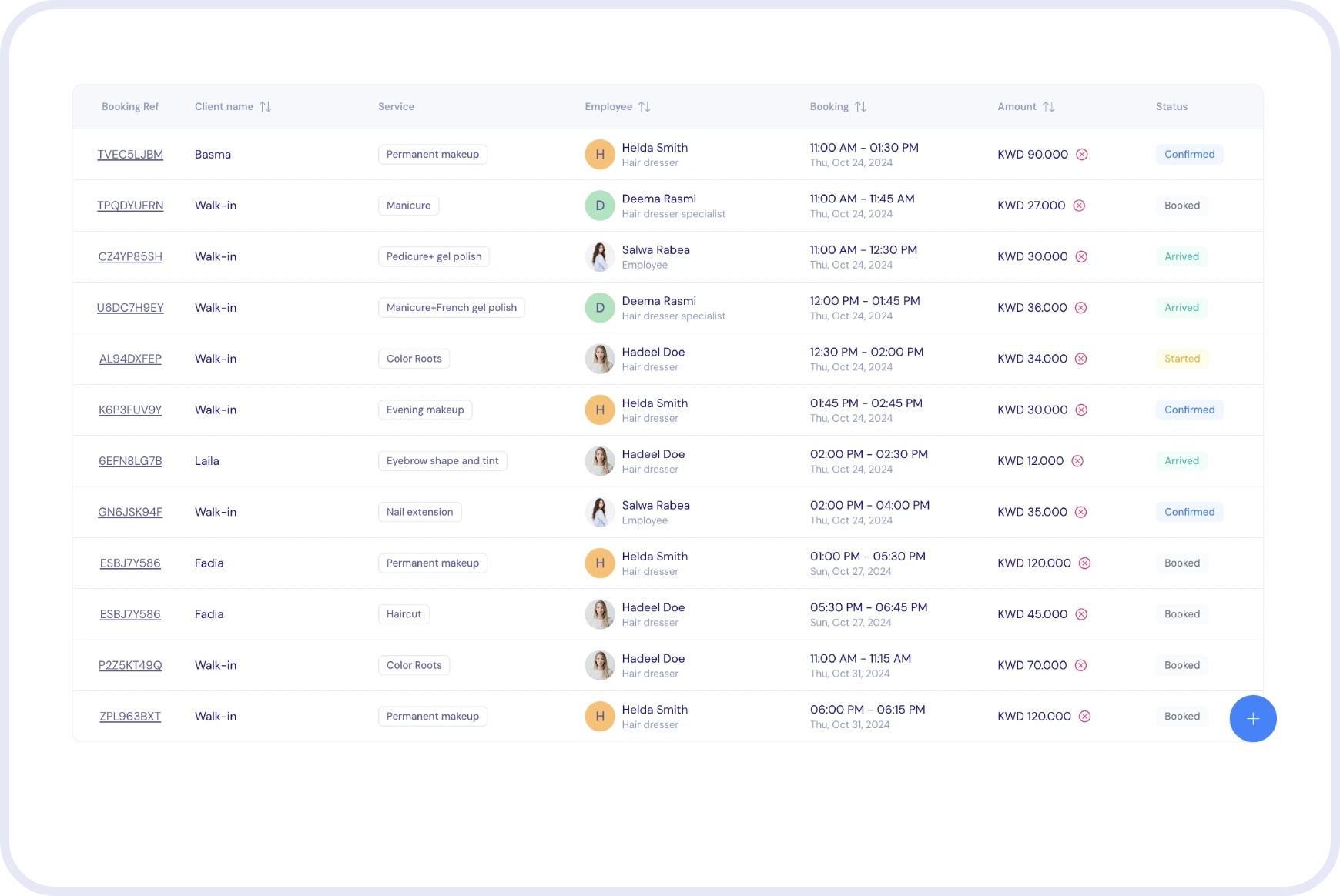Click the Booking Ref column header
The image size is (1340, 896).
pyautogui.click(x=129, y=106)
